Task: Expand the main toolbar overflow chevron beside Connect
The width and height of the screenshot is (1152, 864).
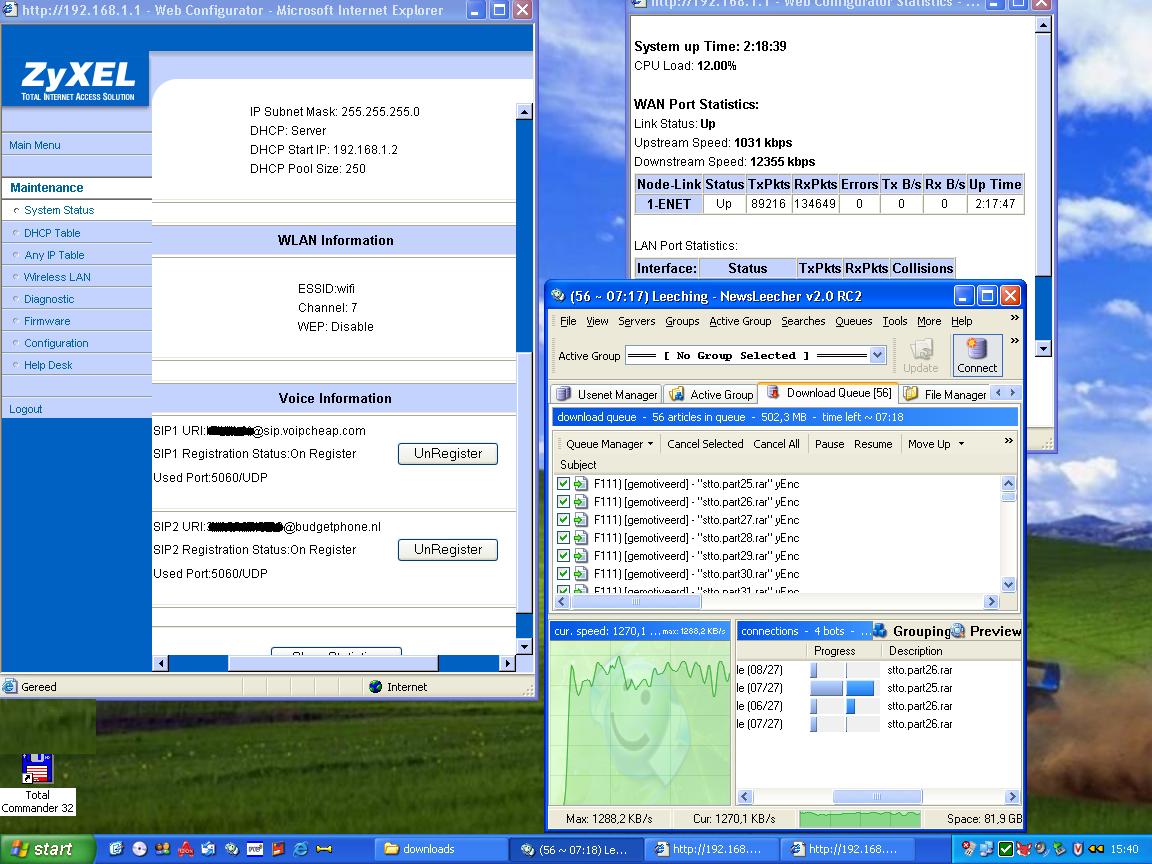Action: point(1015,341)
